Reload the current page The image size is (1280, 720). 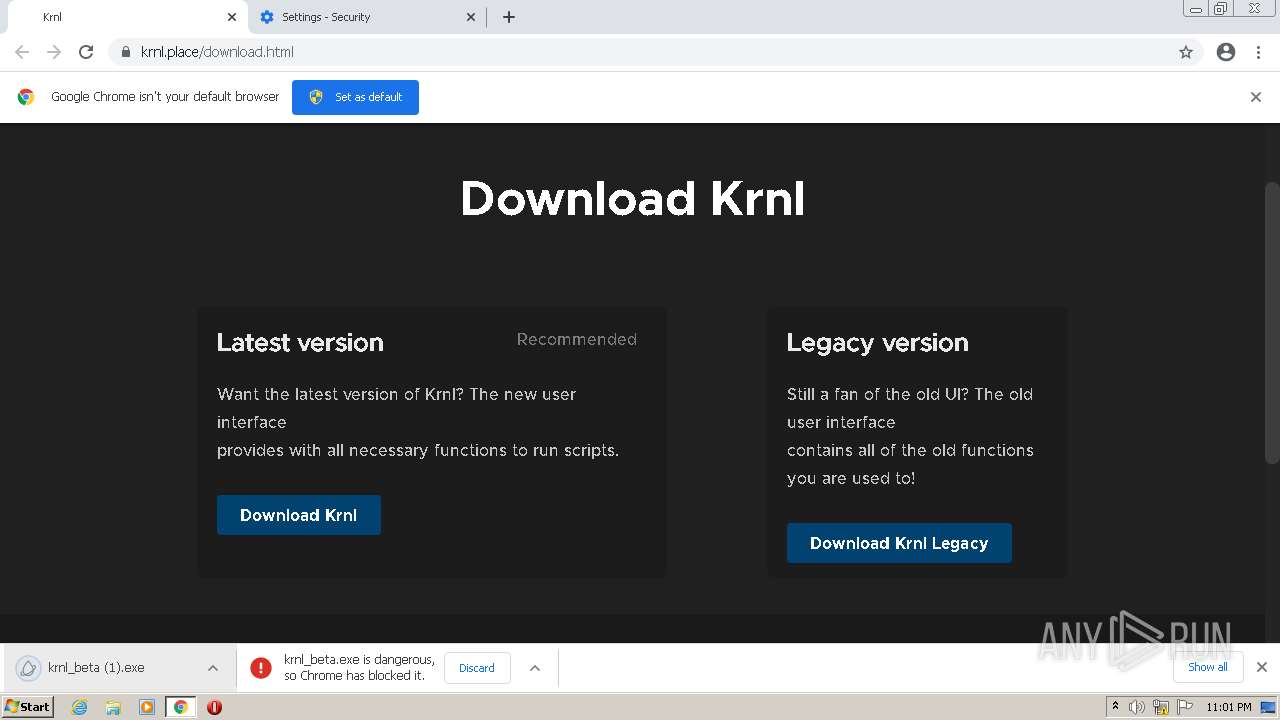tap(86, 52)
